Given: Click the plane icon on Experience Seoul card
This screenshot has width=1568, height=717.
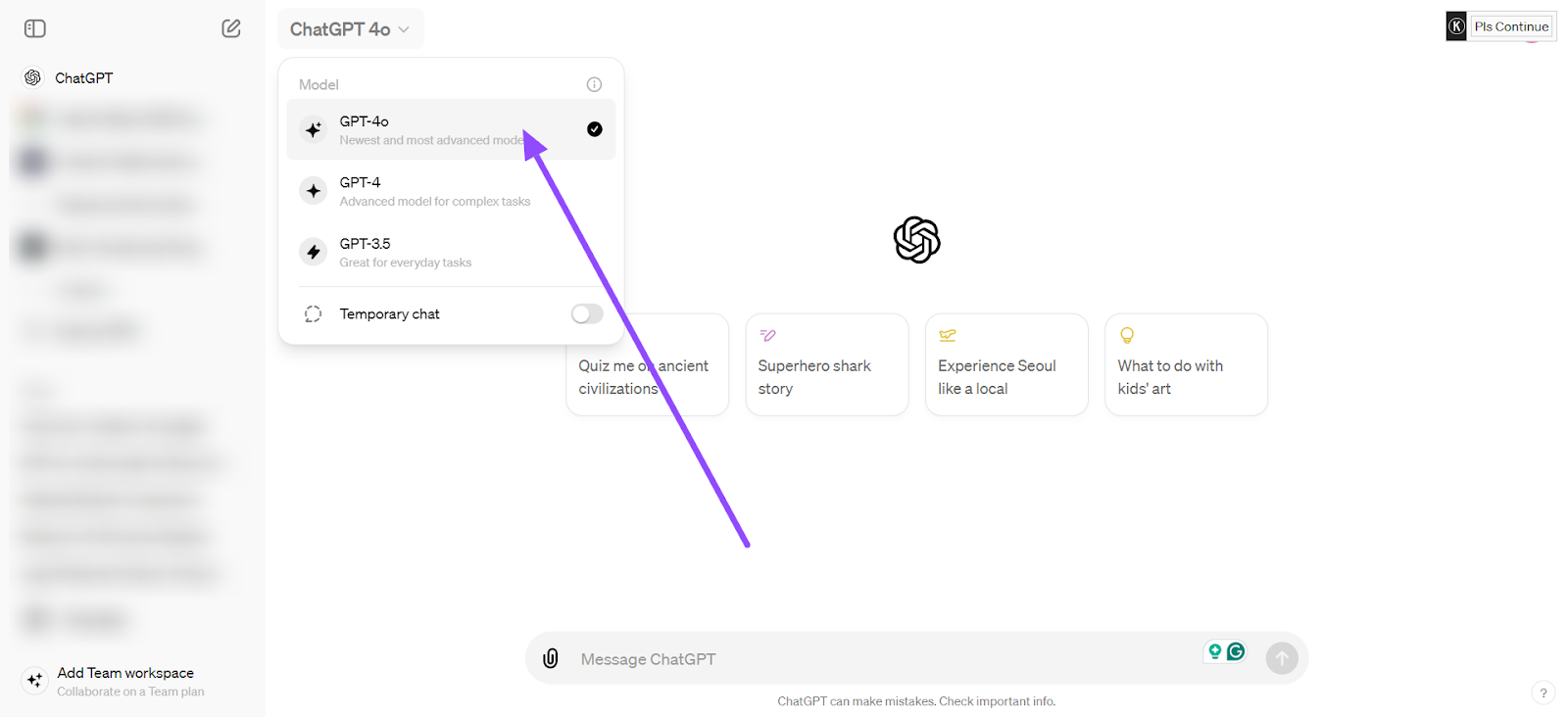Looking at the screenshot, I should 948,336.
